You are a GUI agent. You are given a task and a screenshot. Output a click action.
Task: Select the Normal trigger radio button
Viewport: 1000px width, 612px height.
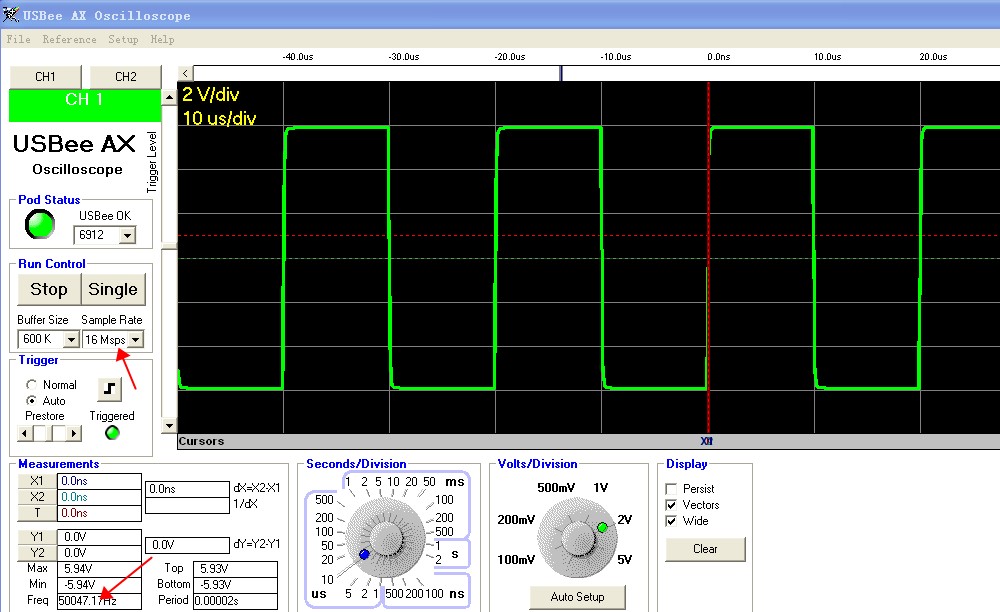pos(31,384)
